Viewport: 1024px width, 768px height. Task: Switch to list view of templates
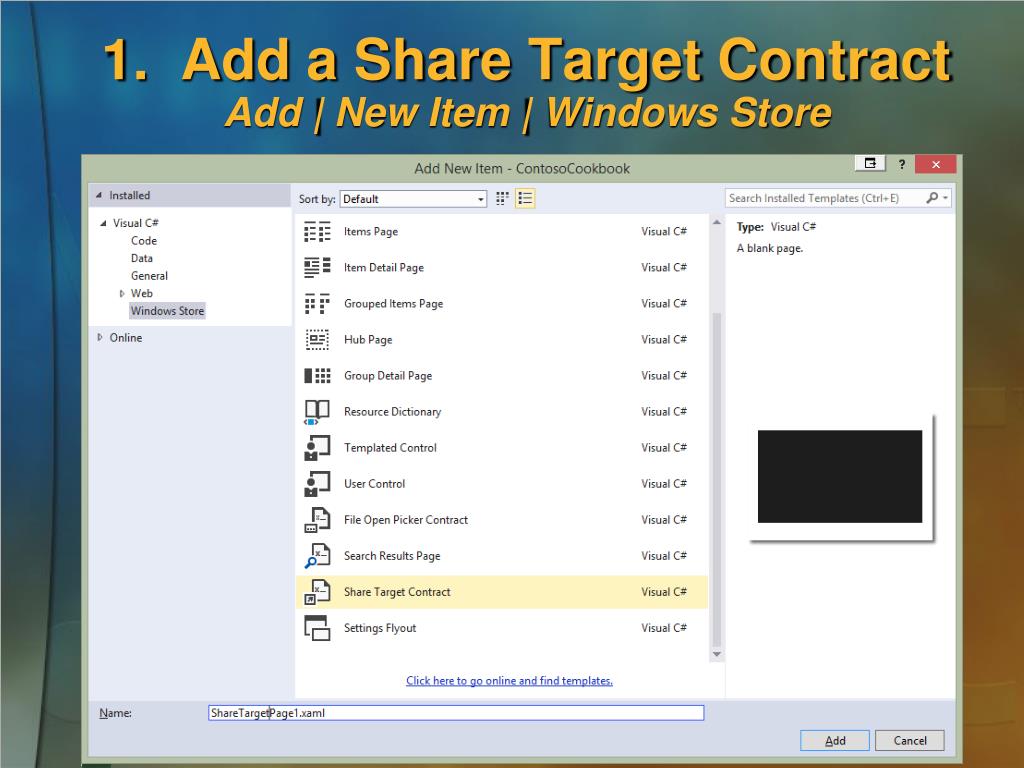[525, 199]
